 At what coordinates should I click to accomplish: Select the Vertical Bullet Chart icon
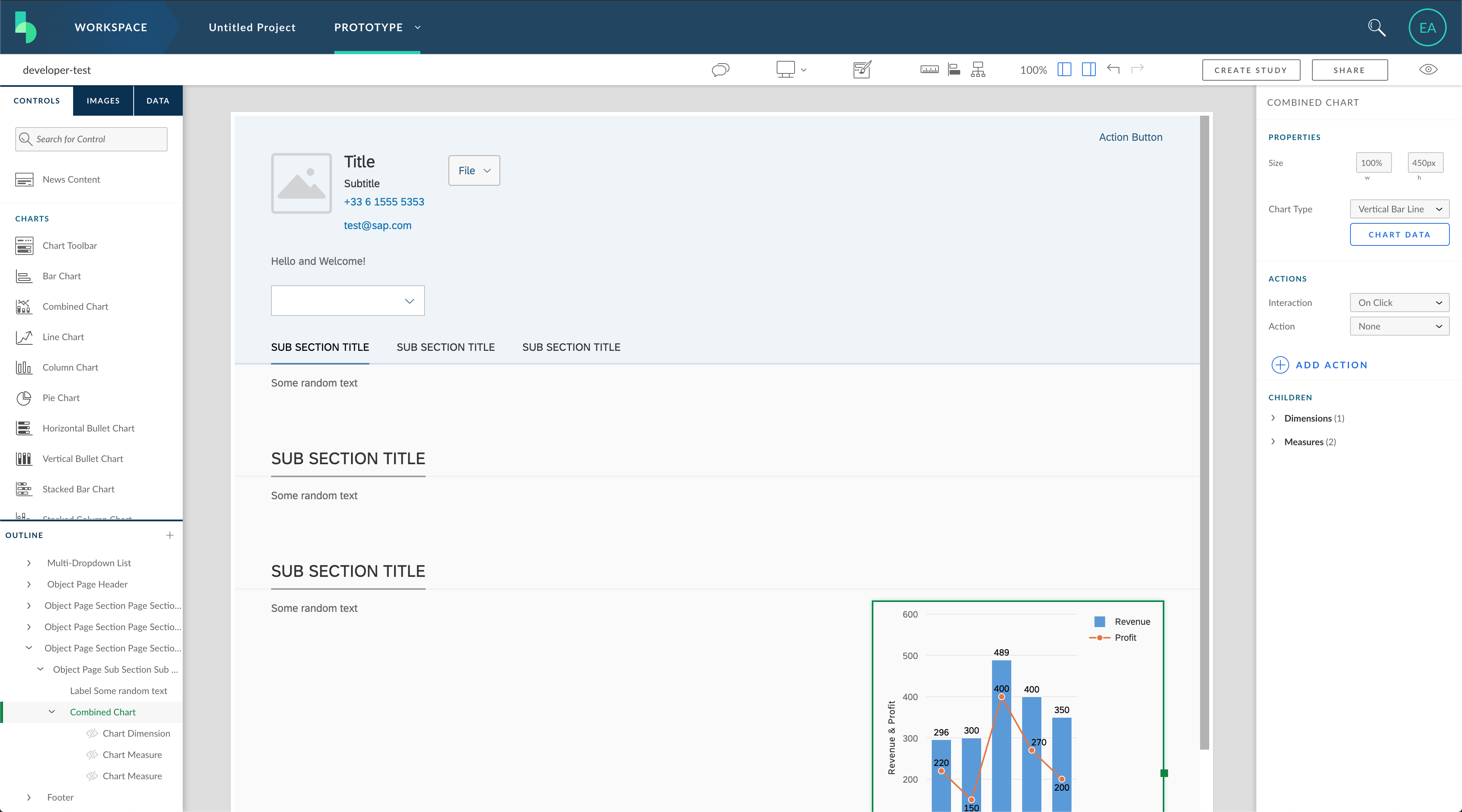(x=24, y=459)
